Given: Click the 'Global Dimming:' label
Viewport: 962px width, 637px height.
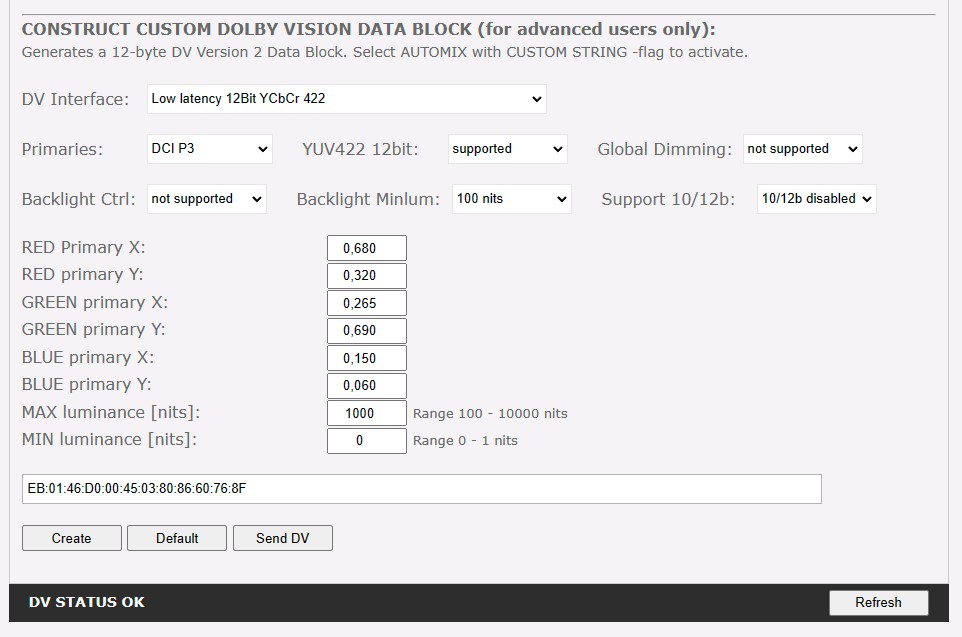Looking at the screenshot, I should 664,149.
